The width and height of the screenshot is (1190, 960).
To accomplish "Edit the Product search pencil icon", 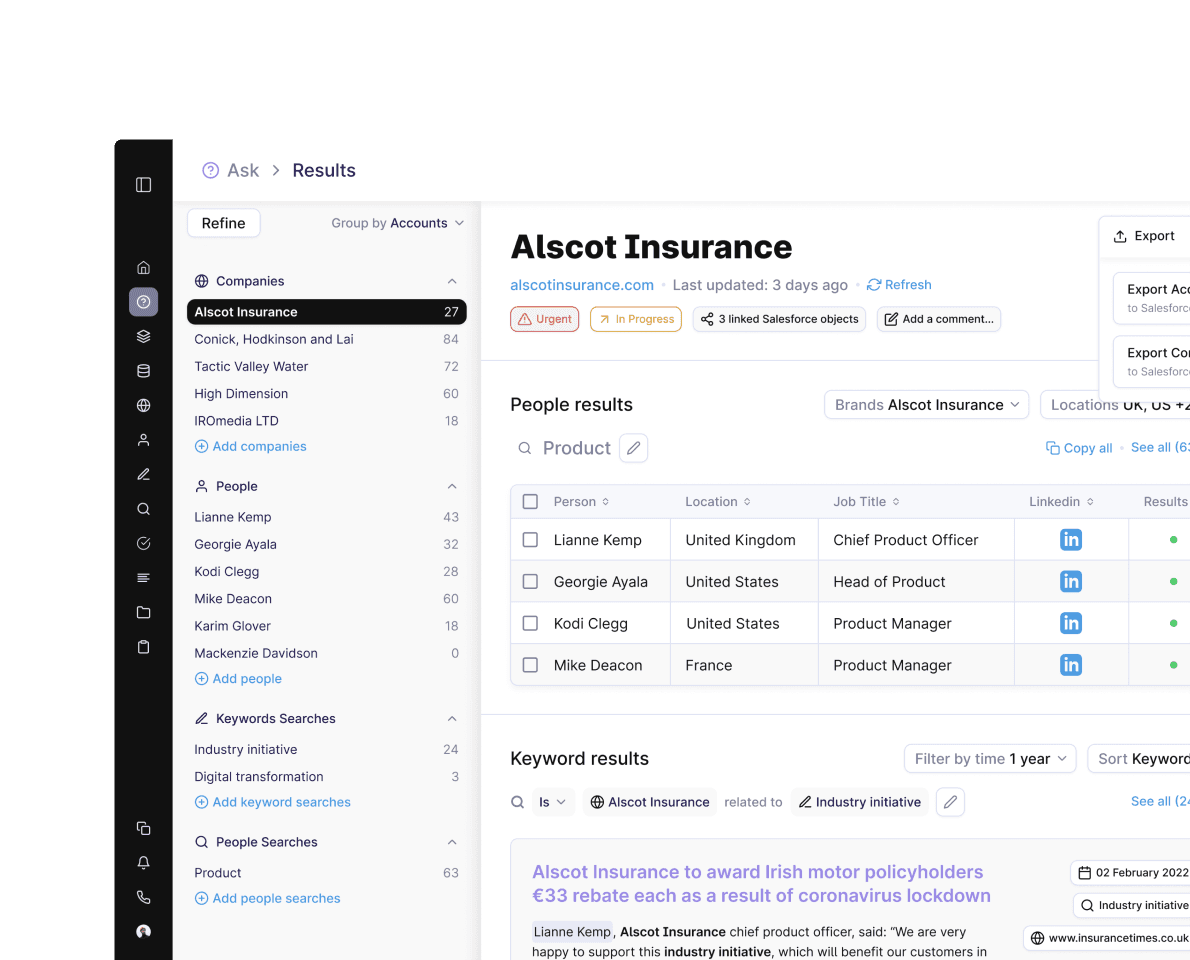I will pyautogui.click(x=634, y=448).
